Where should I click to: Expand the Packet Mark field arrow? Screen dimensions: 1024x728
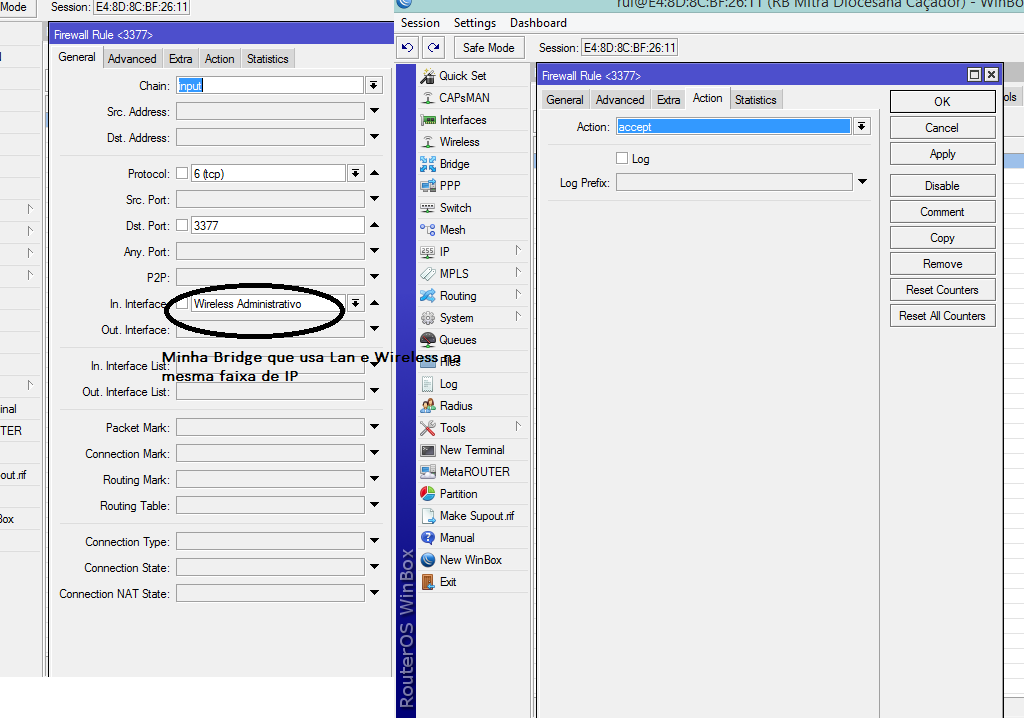(374, 427)
